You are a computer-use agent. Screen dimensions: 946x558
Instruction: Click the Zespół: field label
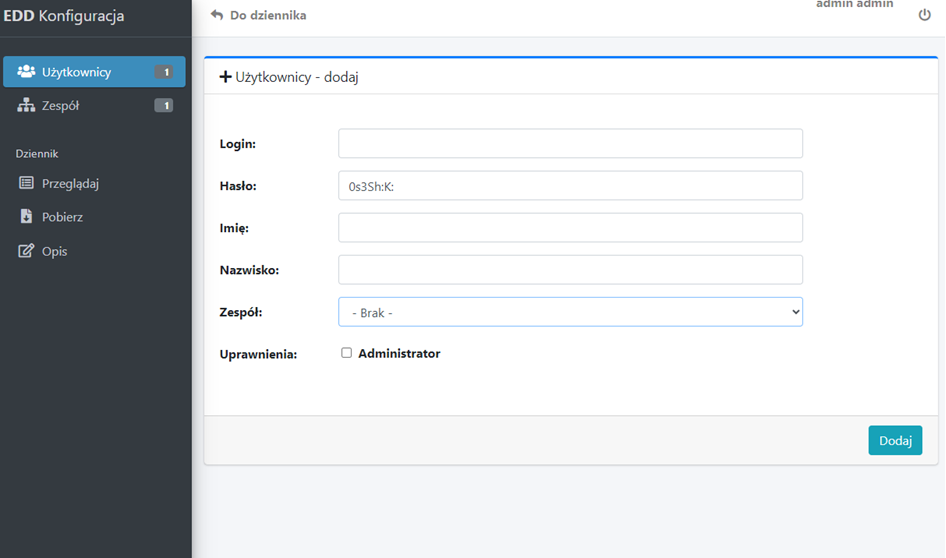(241, 312)
